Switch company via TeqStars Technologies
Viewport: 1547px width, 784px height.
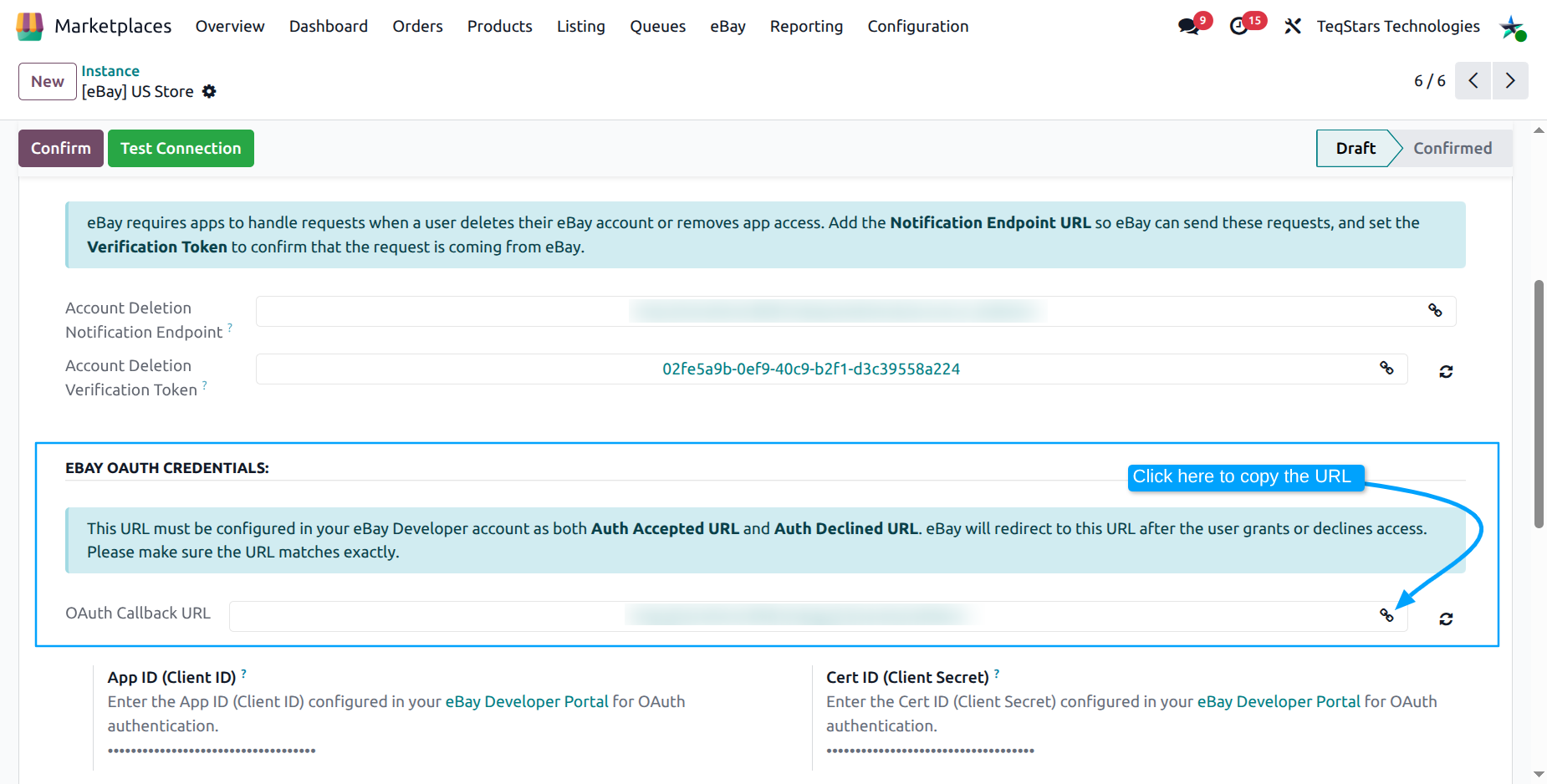coord(1398,26)
